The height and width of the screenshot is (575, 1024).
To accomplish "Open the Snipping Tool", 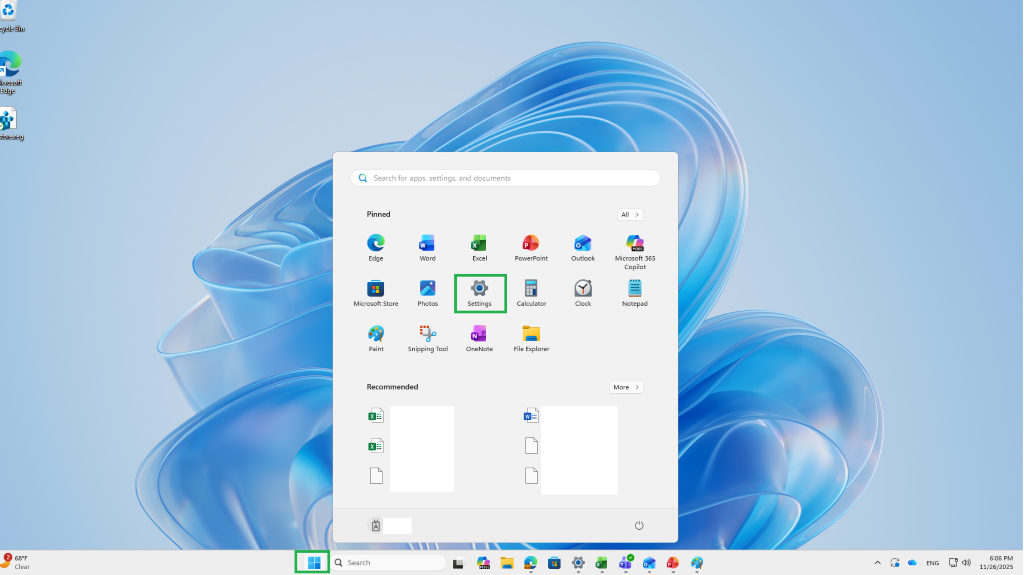I will 428,338.
